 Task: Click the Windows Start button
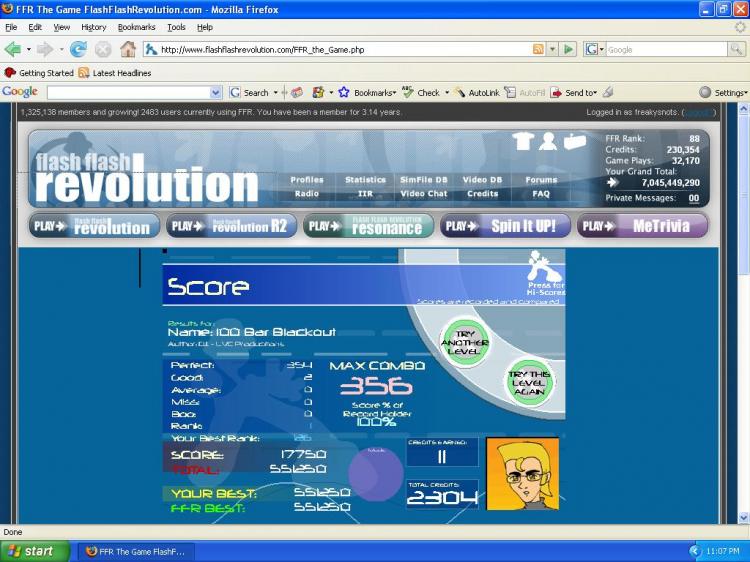click(x=35, y=551)
